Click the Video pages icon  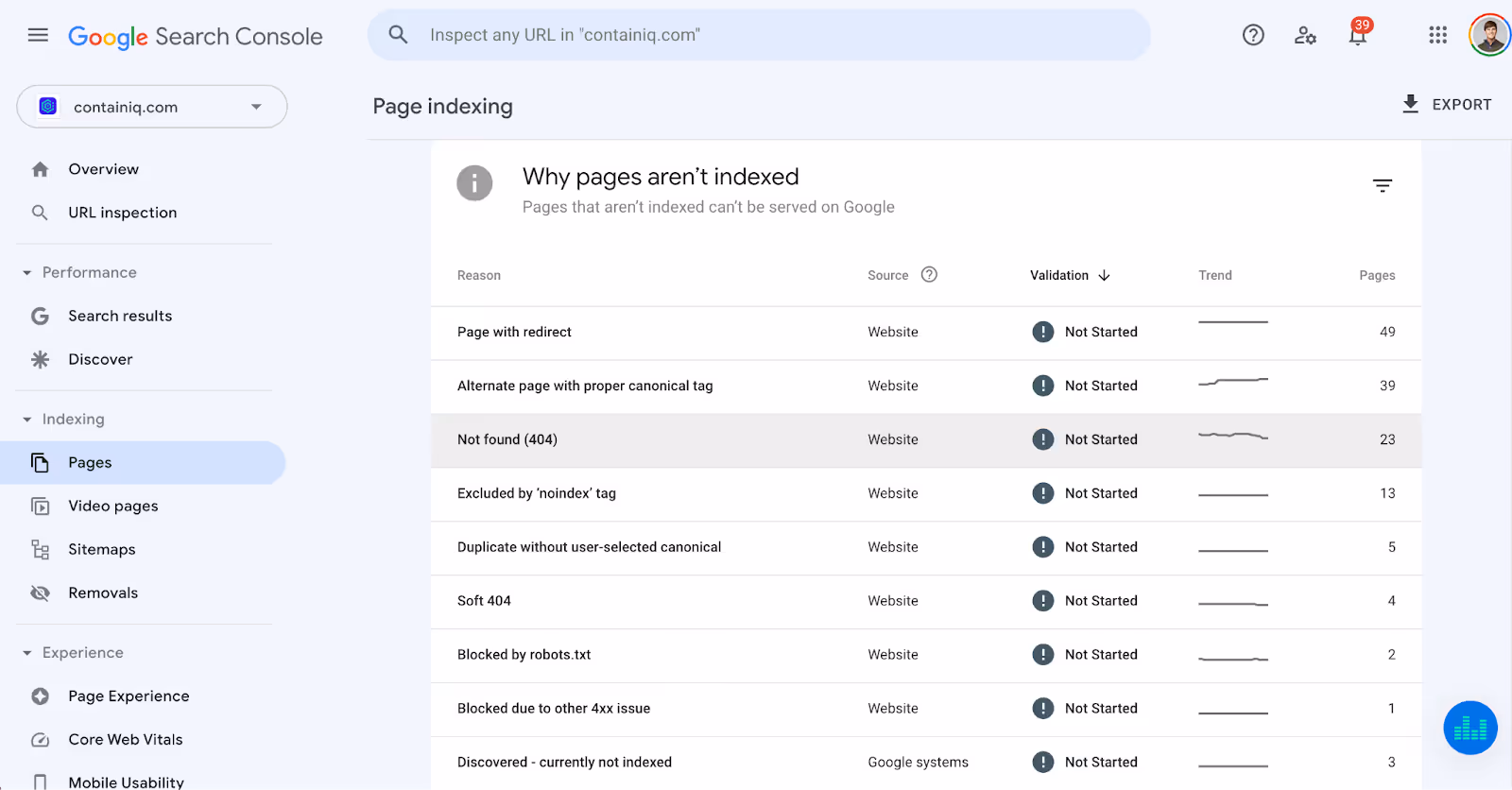[40, 506]
